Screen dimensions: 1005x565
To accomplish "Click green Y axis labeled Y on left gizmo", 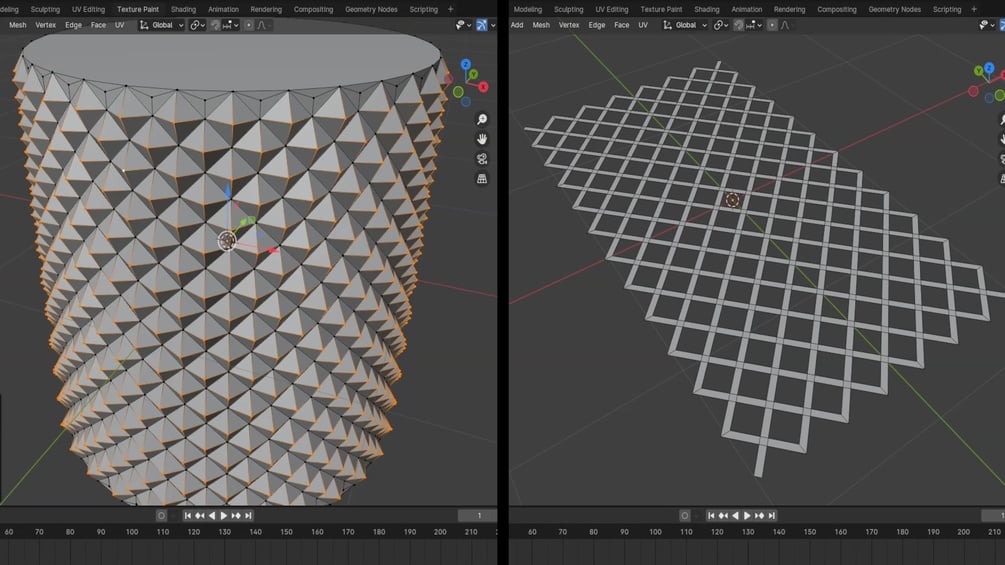I will [x=473, y=74].
